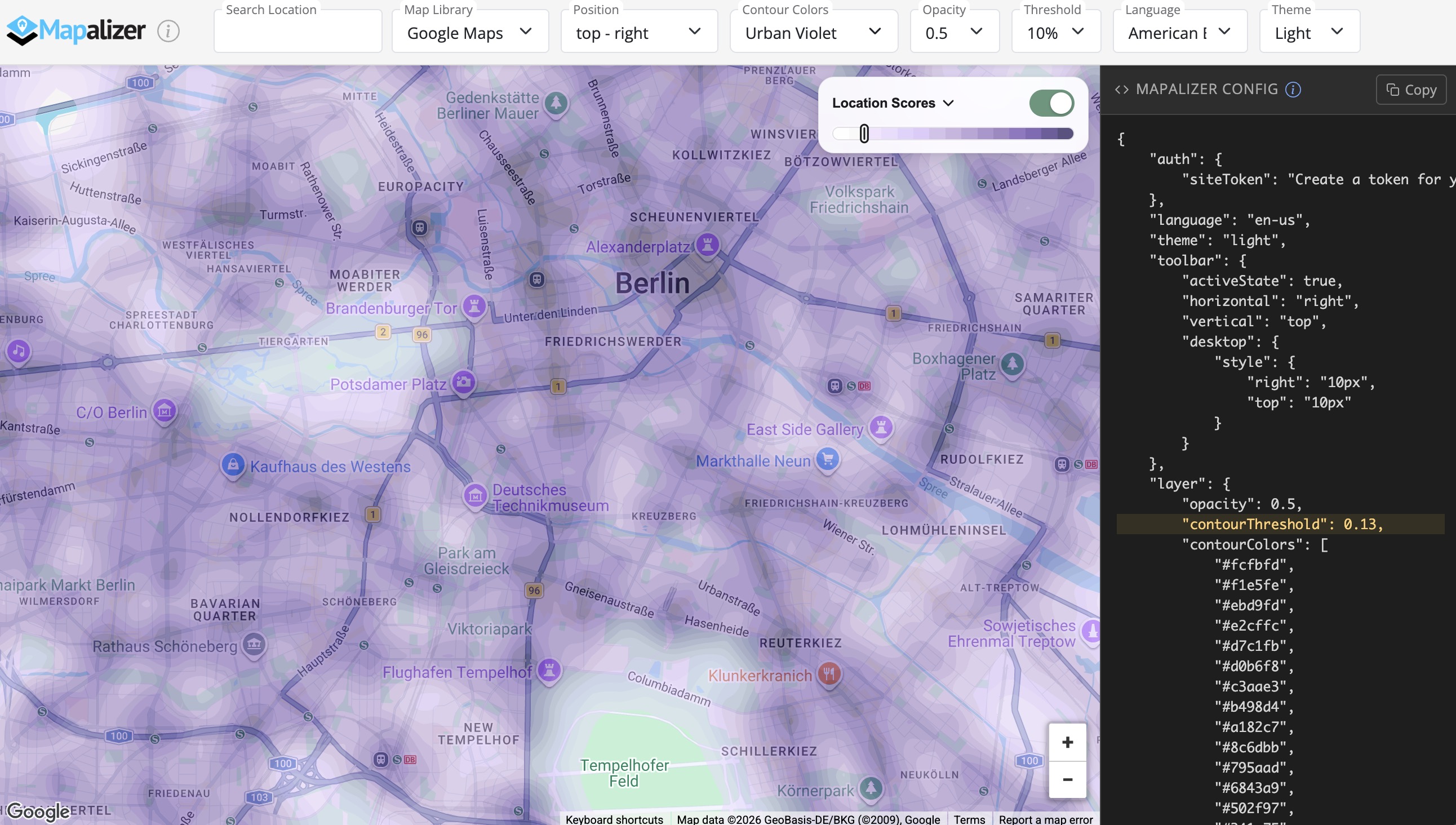Image resolution: width=1456 pixels, height=825 pixels.
Task: Select the Flughafen Tempelhof landmark pin
Action: 549,671
